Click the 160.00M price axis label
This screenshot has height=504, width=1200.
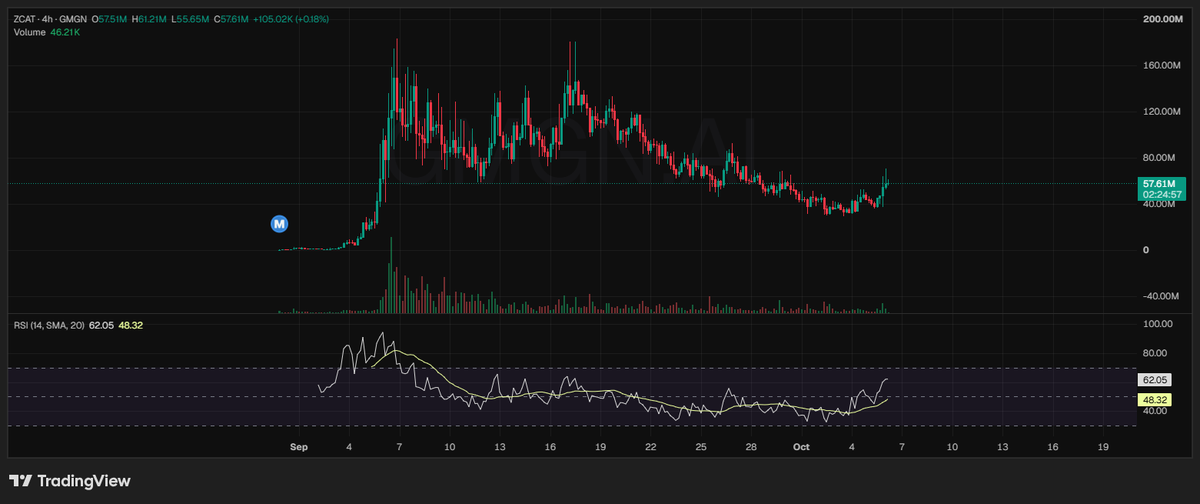click(1164, 66)
